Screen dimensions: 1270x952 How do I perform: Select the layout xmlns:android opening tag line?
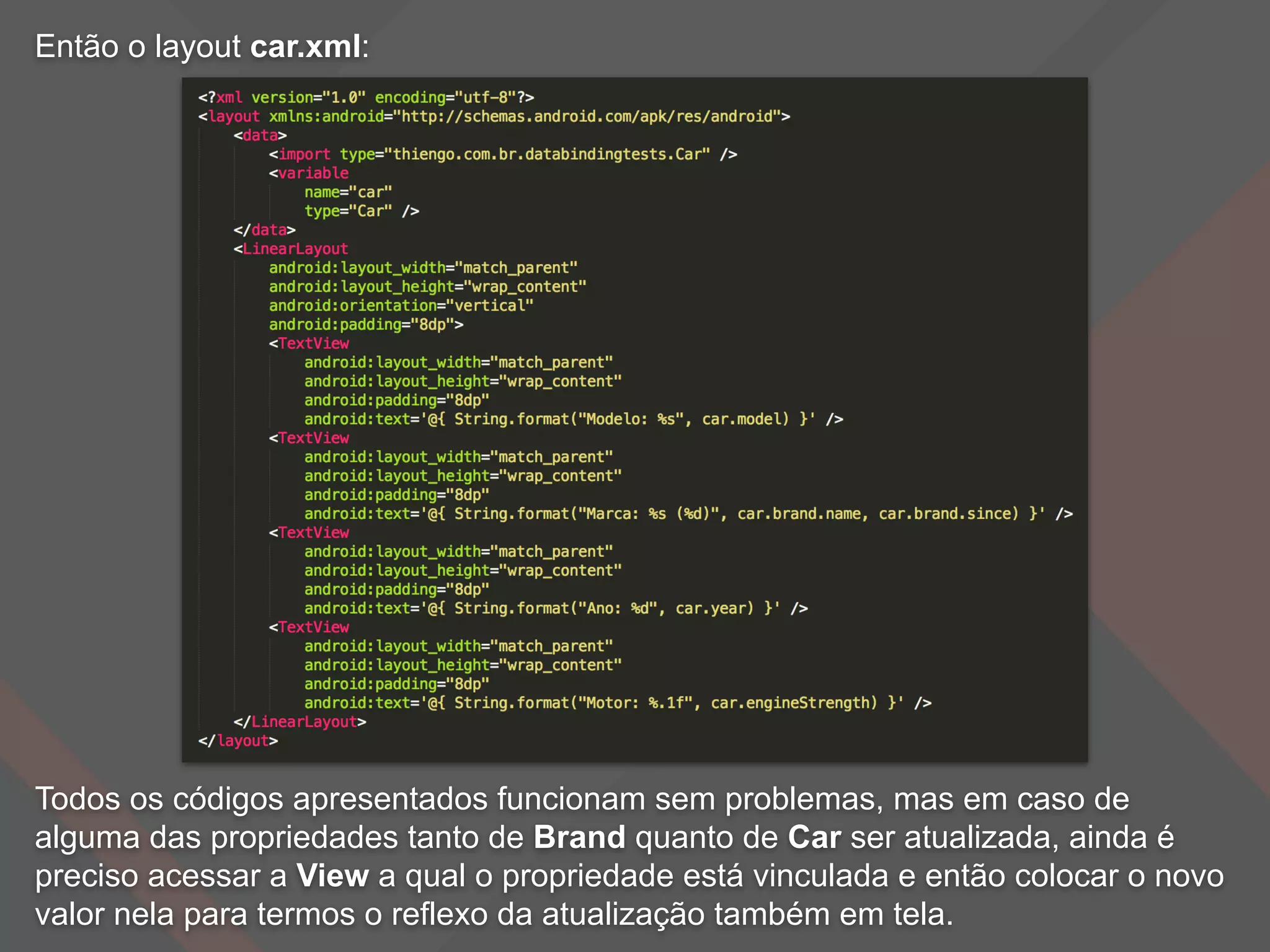[x=494, y=117]
